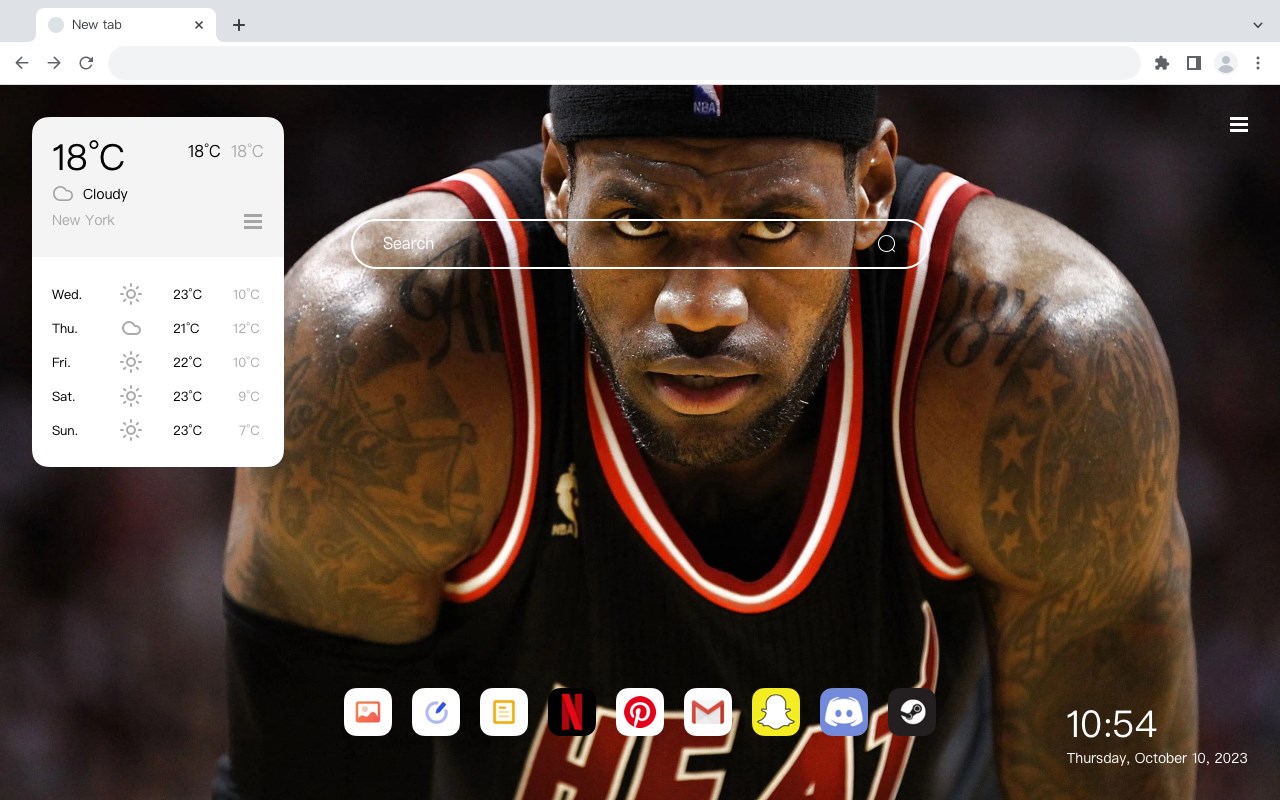Expand the tab search chevron

coord(1257,25)
